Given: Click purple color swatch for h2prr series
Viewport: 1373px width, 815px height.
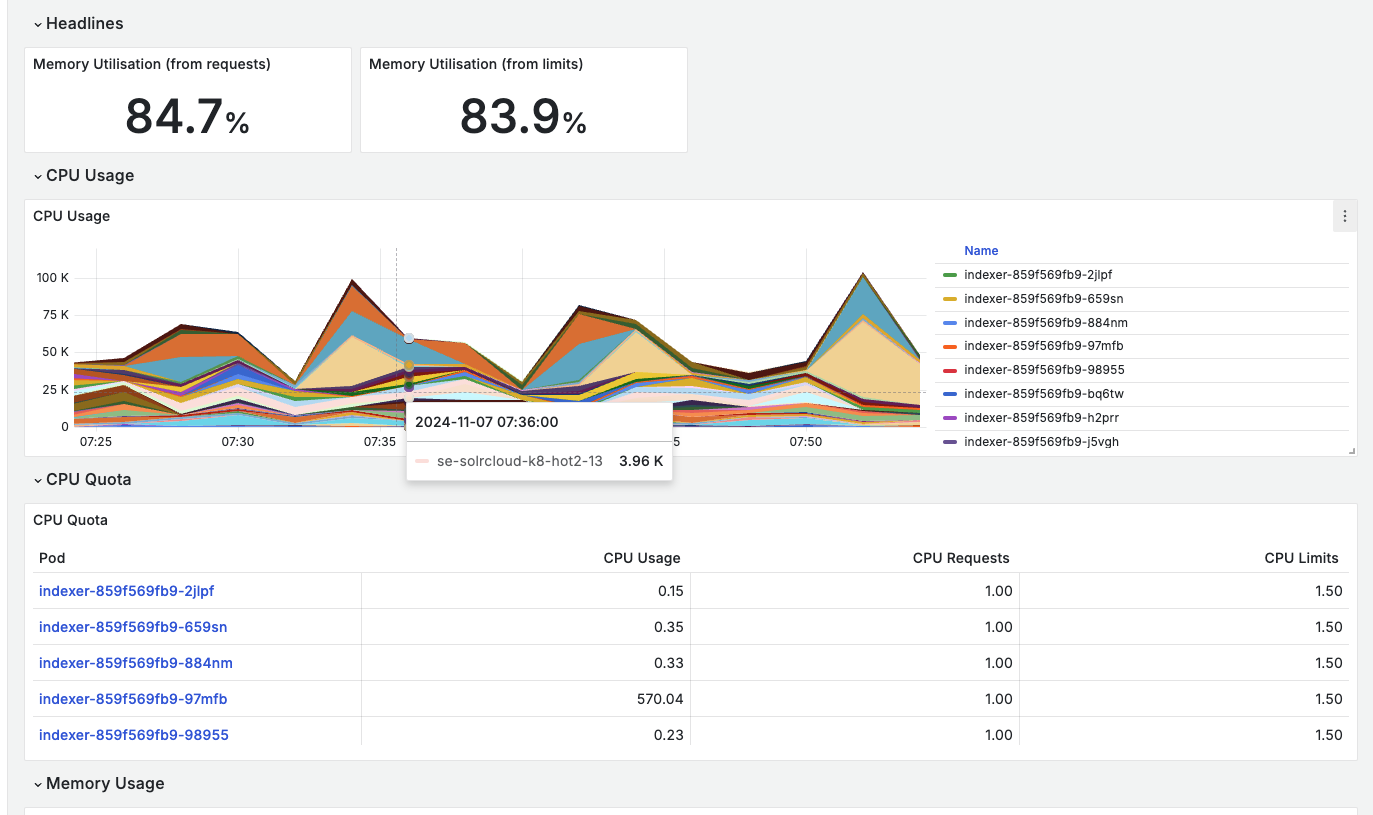Looking at the screenshot, I should point(950,417).
